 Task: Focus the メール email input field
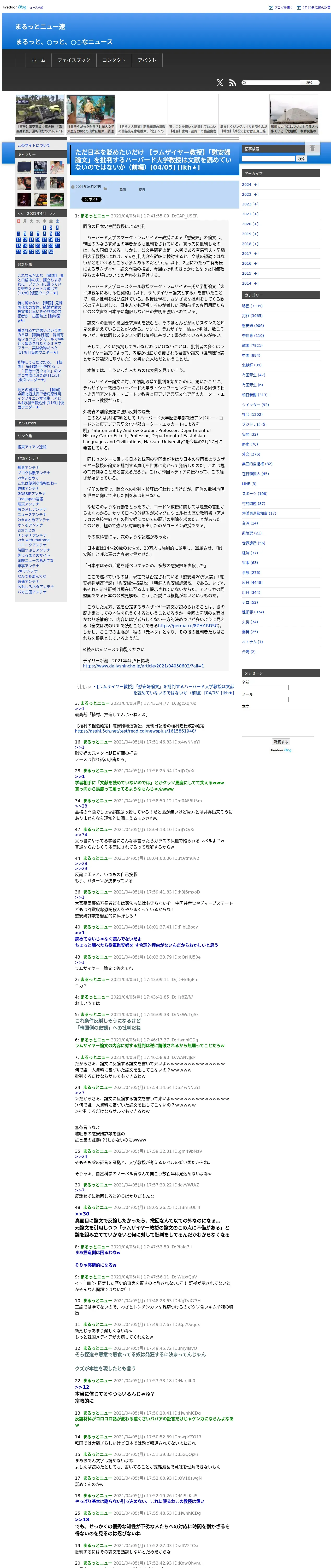click(265, 699)
